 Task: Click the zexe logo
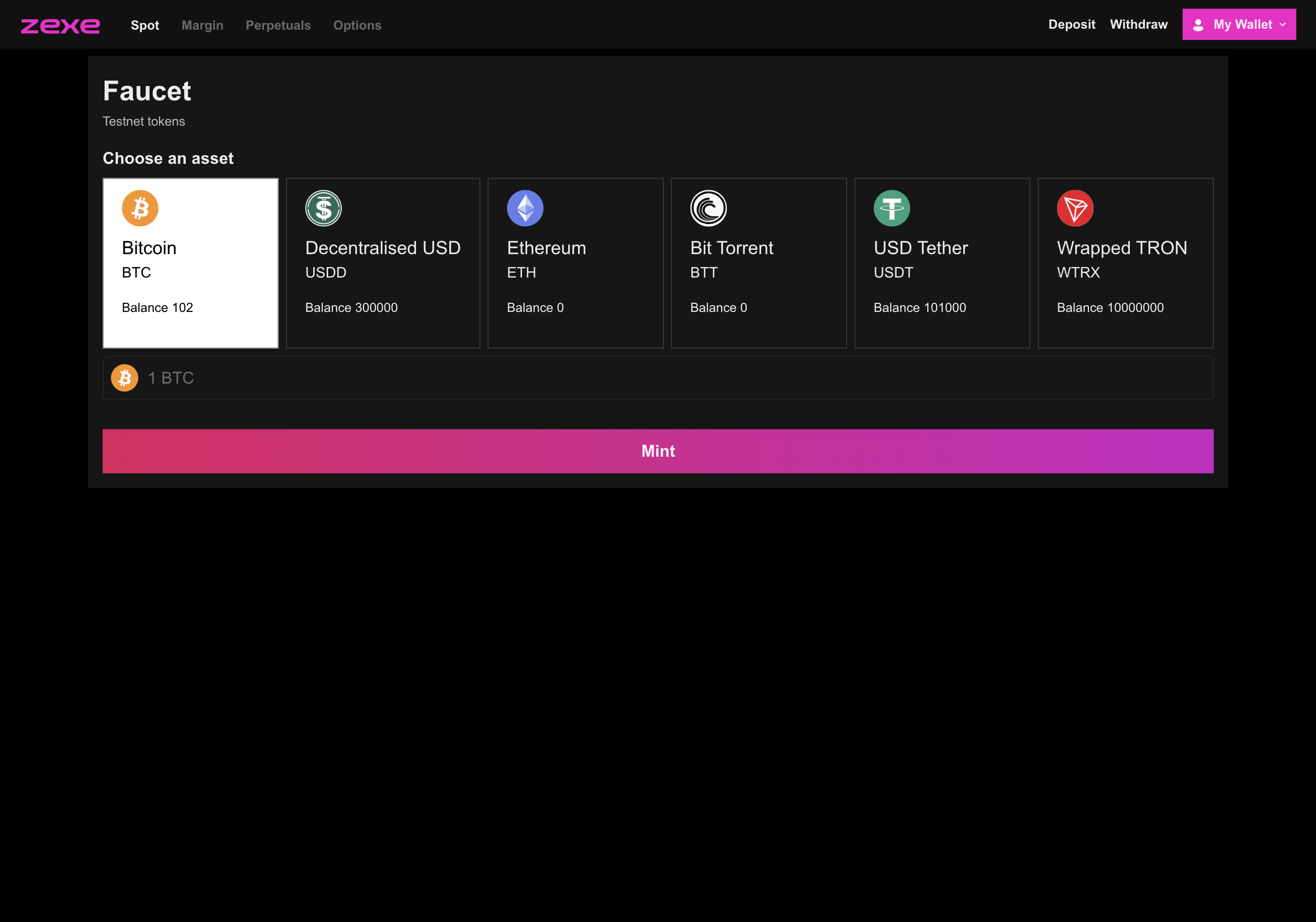[60, 25]
